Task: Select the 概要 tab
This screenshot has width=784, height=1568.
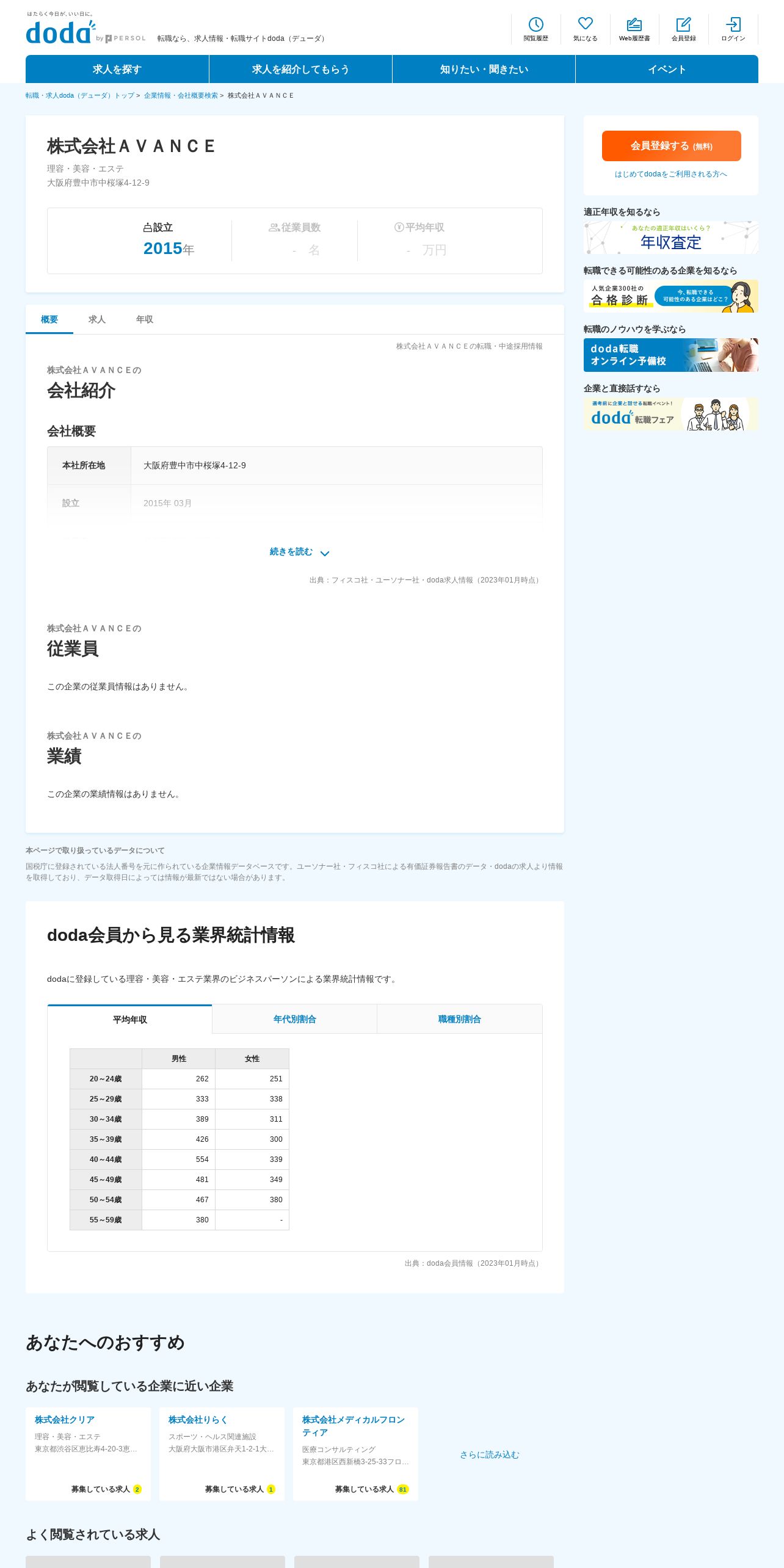Action: coord(49,319)
